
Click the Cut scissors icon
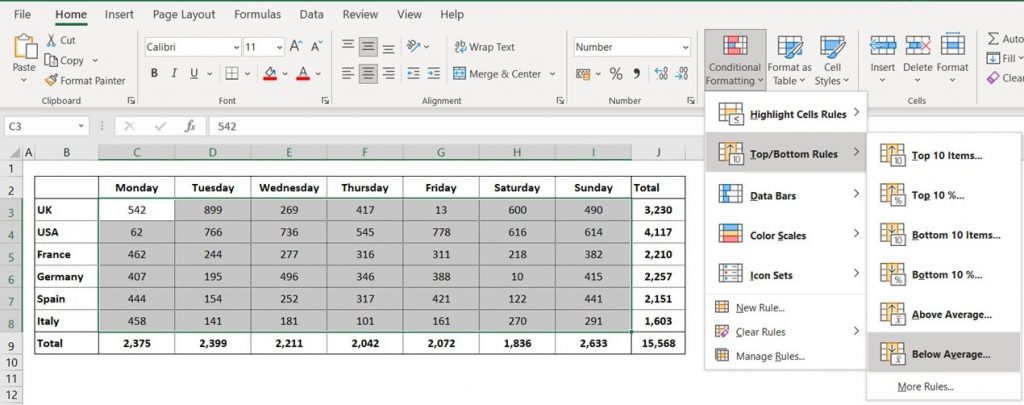[x=51, y=40]
